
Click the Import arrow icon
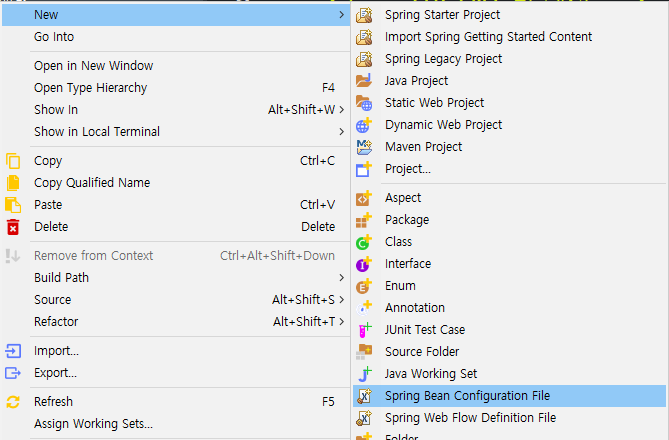(13, 351)
